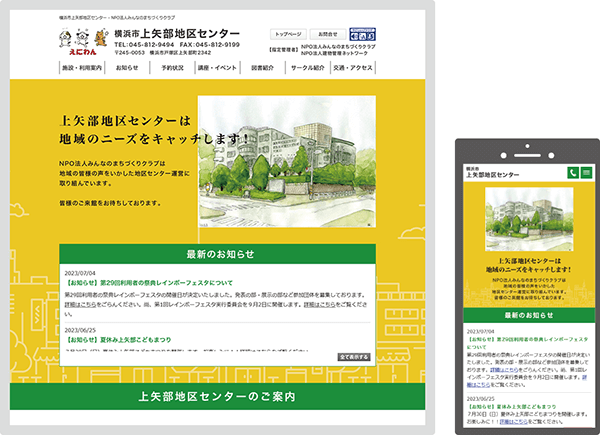Screen dimensions: 600x435
Task: Click the blue banner badge in header
Action: tap(363, 33)
